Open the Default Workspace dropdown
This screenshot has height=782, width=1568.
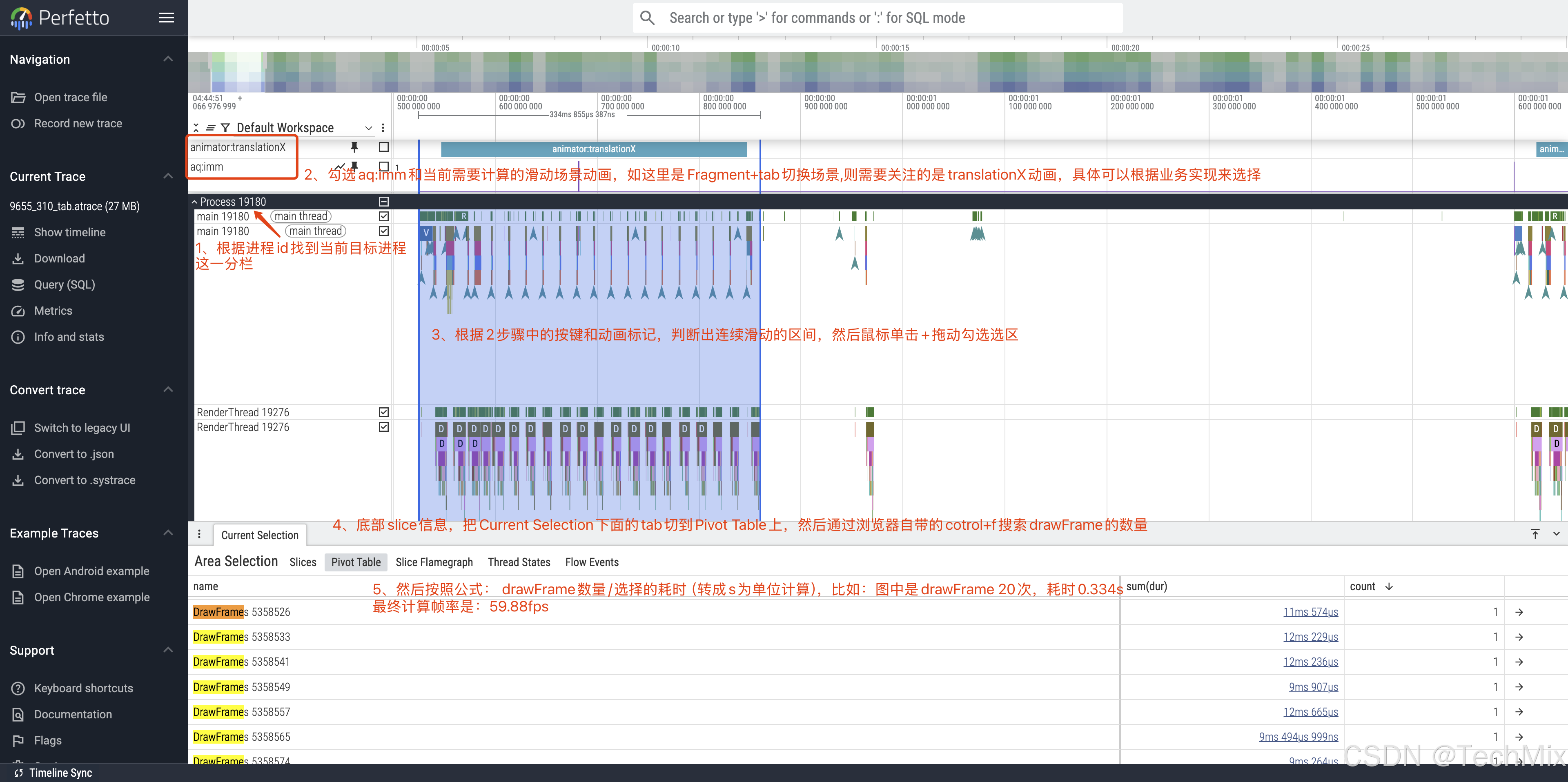tap(368, 128)
